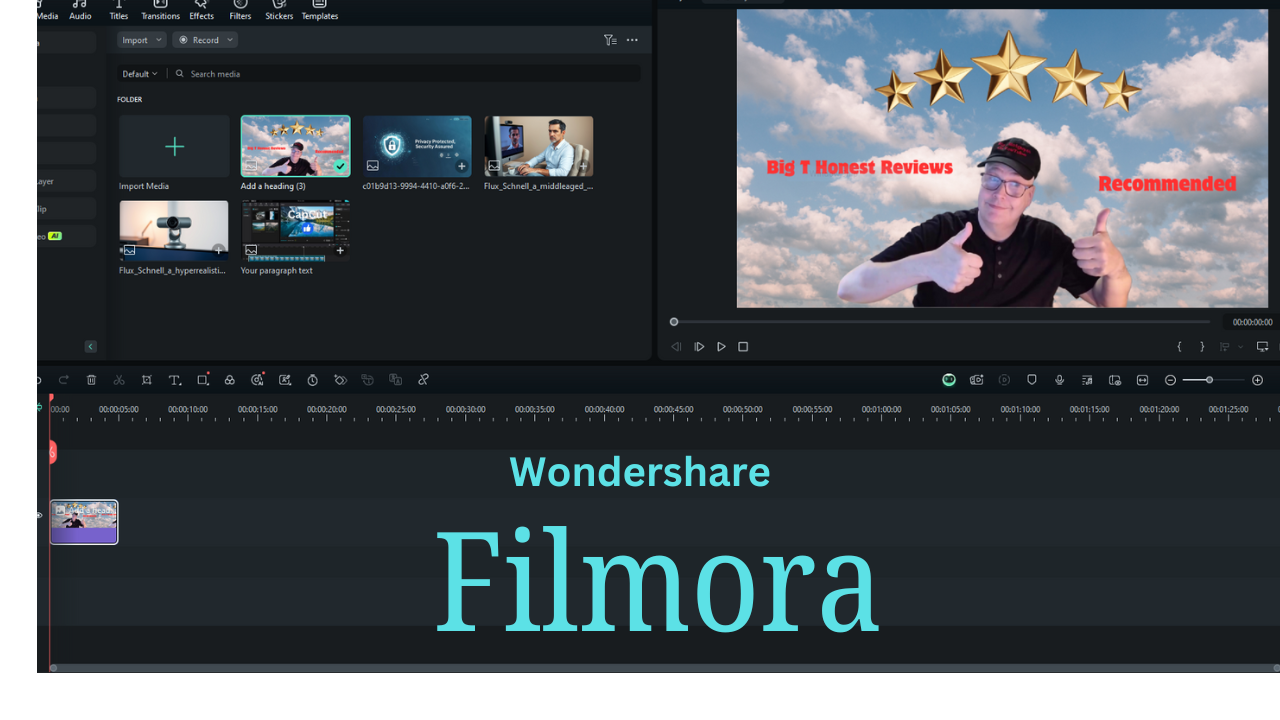Switch to the Filters tab
Image resolution: width=1280 pixels, height=720 pixels.
[240, 11]
